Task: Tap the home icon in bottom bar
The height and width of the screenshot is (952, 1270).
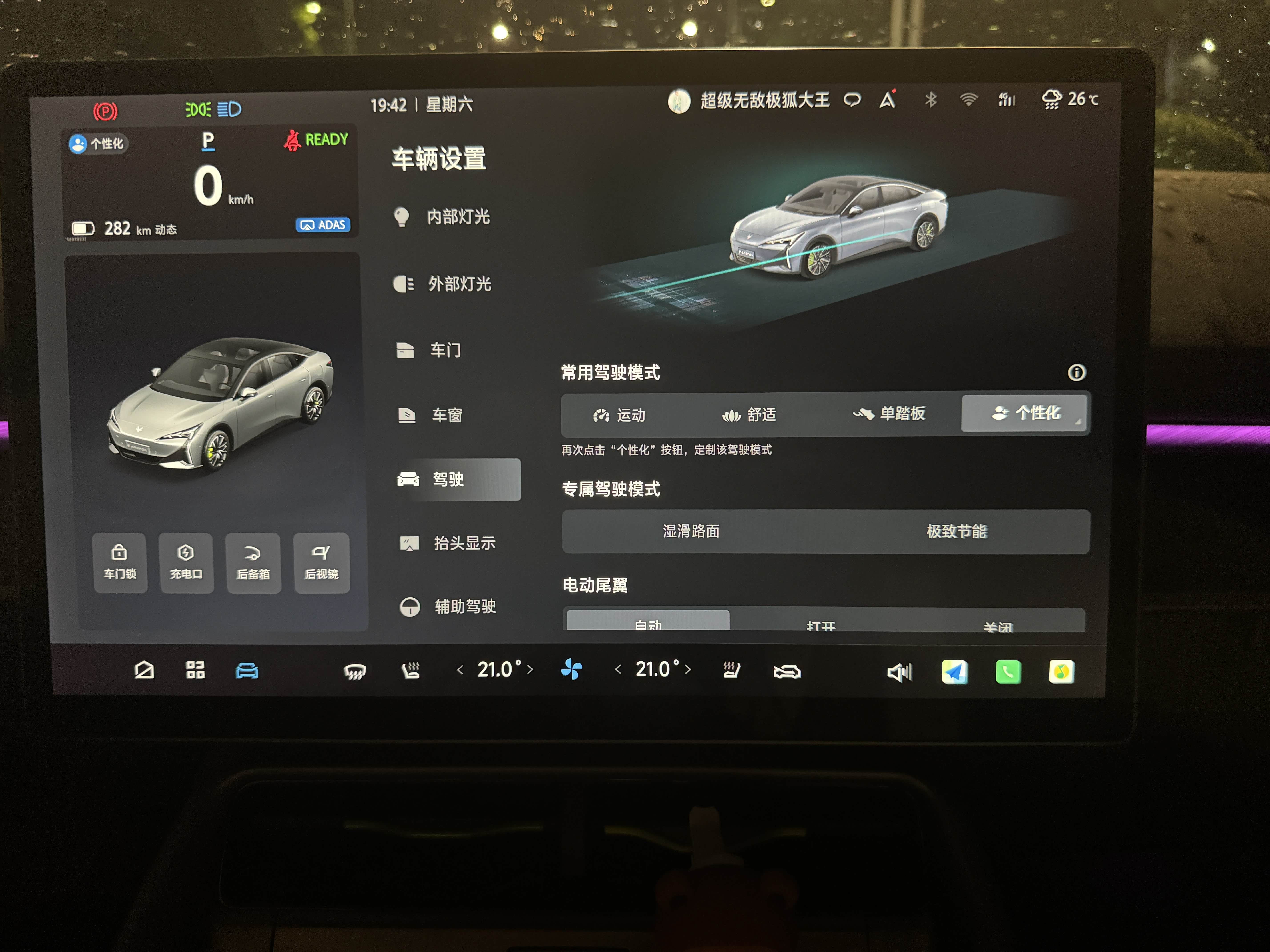Action: tap(144, 670)
